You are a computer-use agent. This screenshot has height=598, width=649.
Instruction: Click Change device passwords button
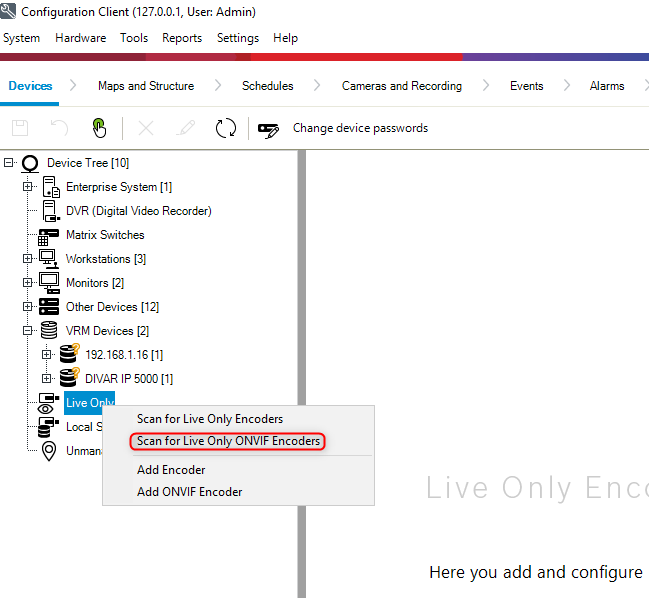[360, 128]
